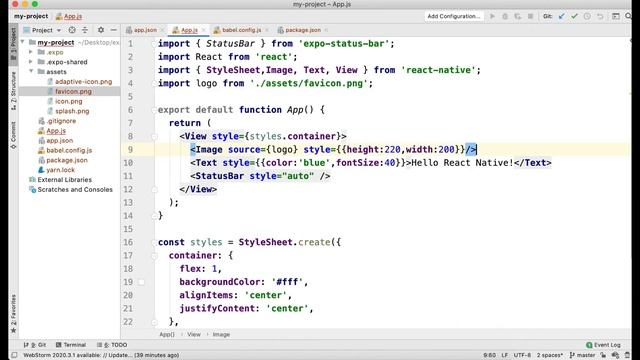The image size is (640, 360).
Task: Click the fold toggle on line 17 container
Action: tap(154, 256)
